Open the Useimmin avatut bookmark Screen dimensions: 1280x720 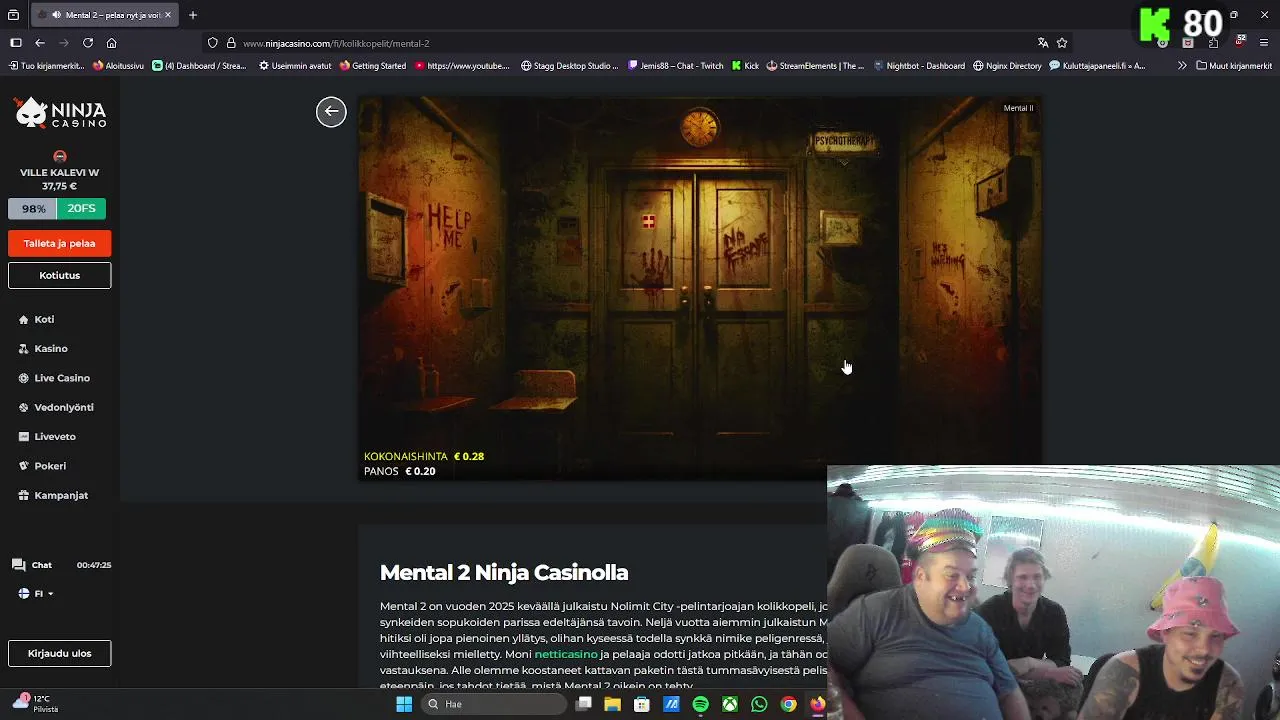point(295,66)
